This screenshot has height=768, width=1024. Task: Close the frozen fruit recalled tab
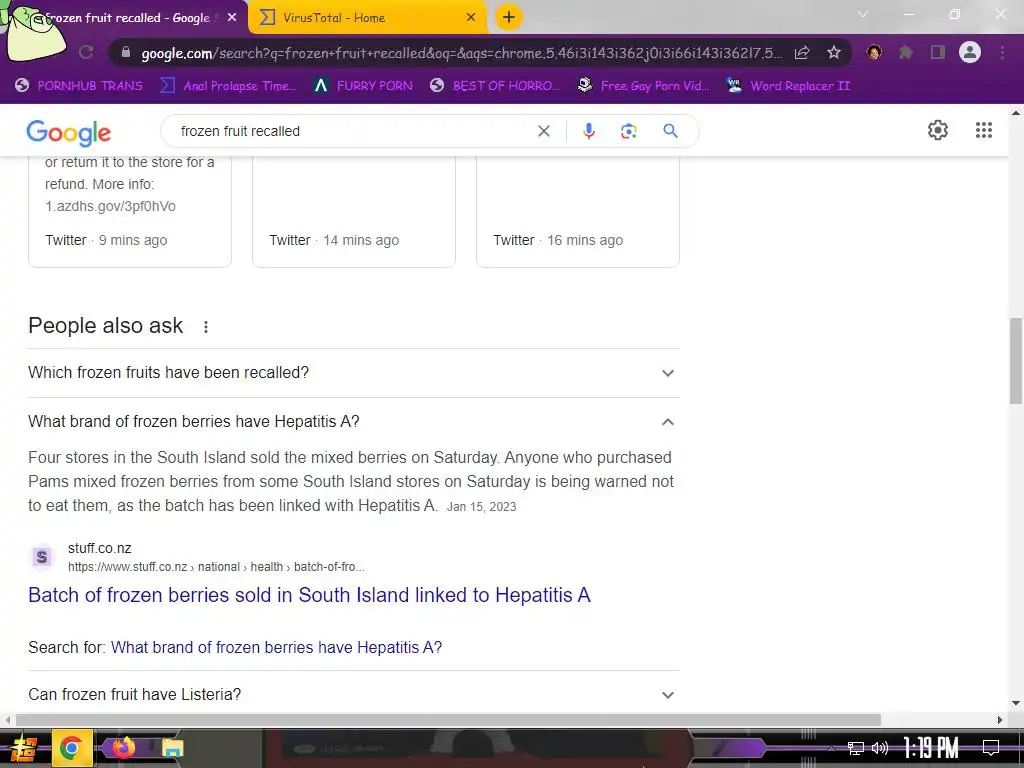coord(232,18)
